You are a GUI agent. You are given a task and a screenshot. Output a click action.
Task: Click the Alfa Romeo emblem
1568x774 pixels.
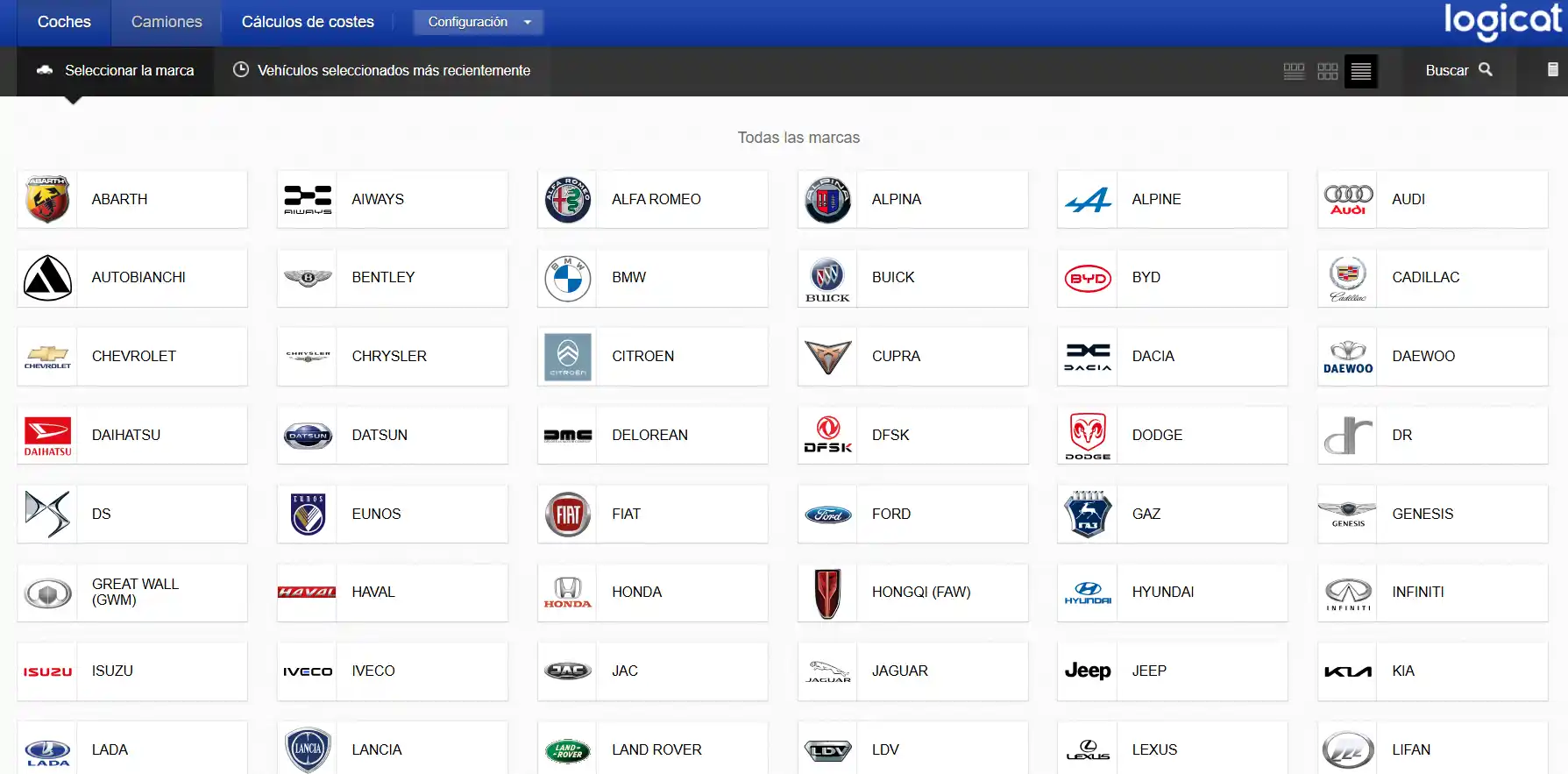click(568, 199)
